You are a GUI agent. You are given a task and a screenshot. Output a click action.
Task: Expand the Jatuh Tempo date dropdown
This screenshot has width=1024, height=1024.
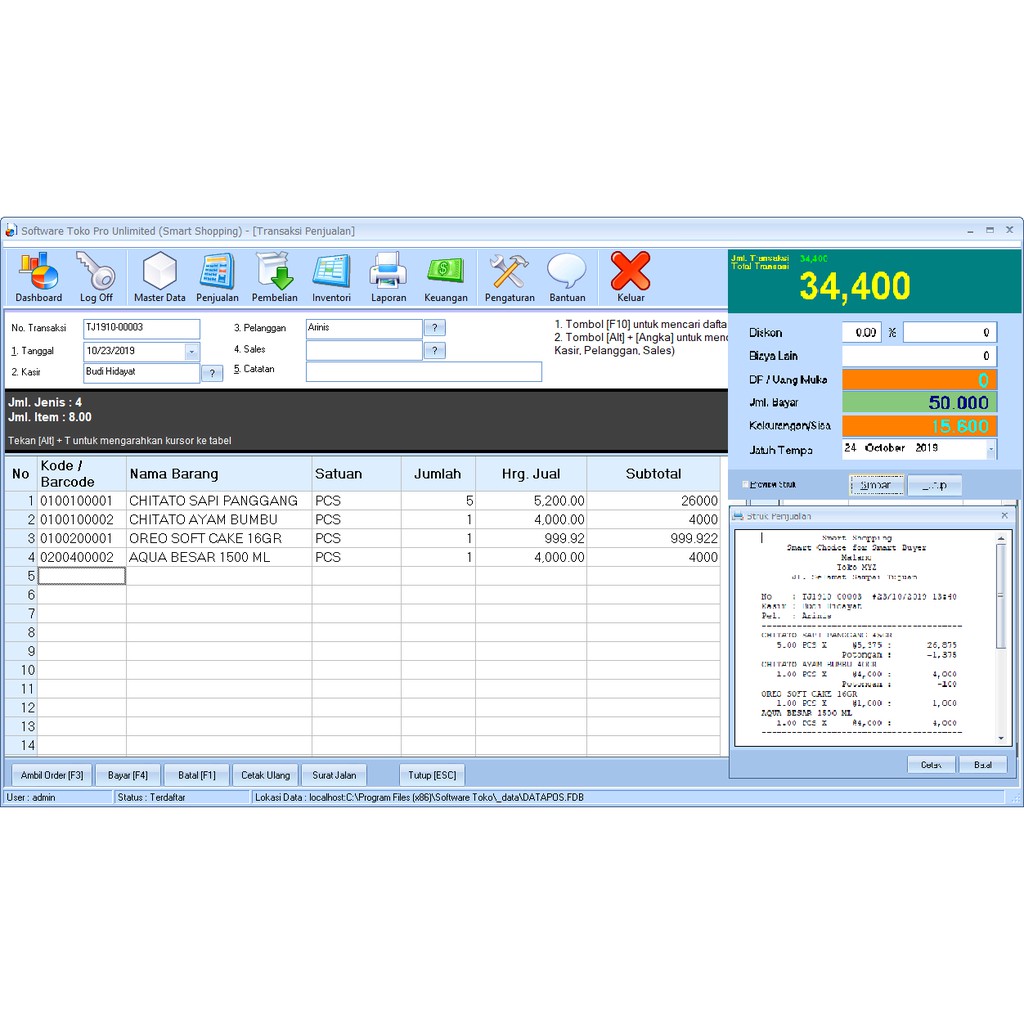click(x=990, y=449)
